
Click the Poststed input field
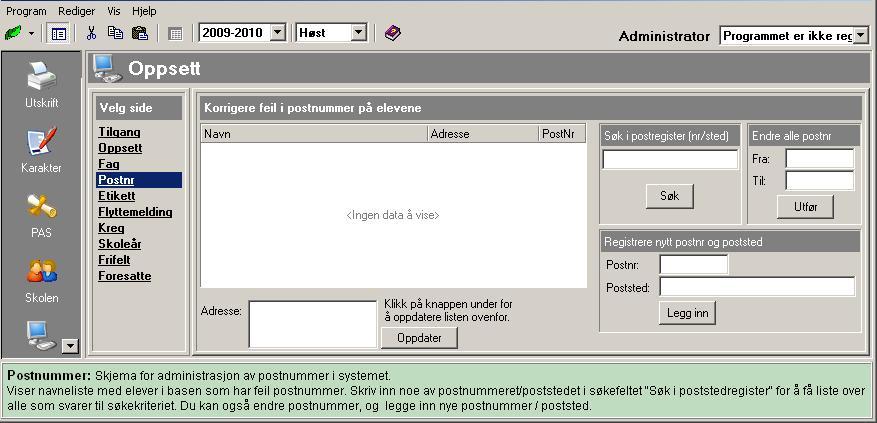click(757, 287)
